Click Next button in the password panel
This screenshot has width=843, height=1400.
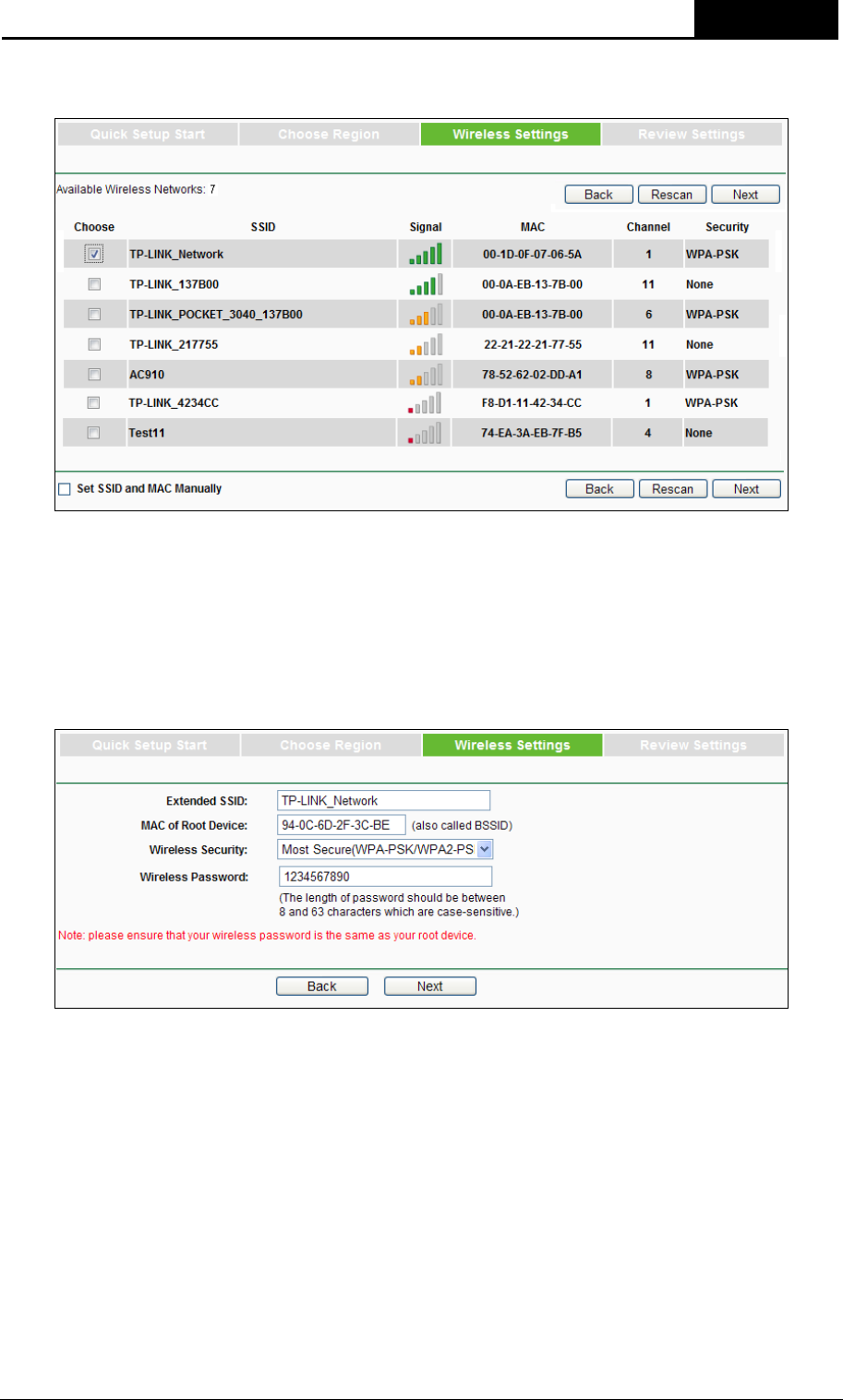[x=430, y=987]
